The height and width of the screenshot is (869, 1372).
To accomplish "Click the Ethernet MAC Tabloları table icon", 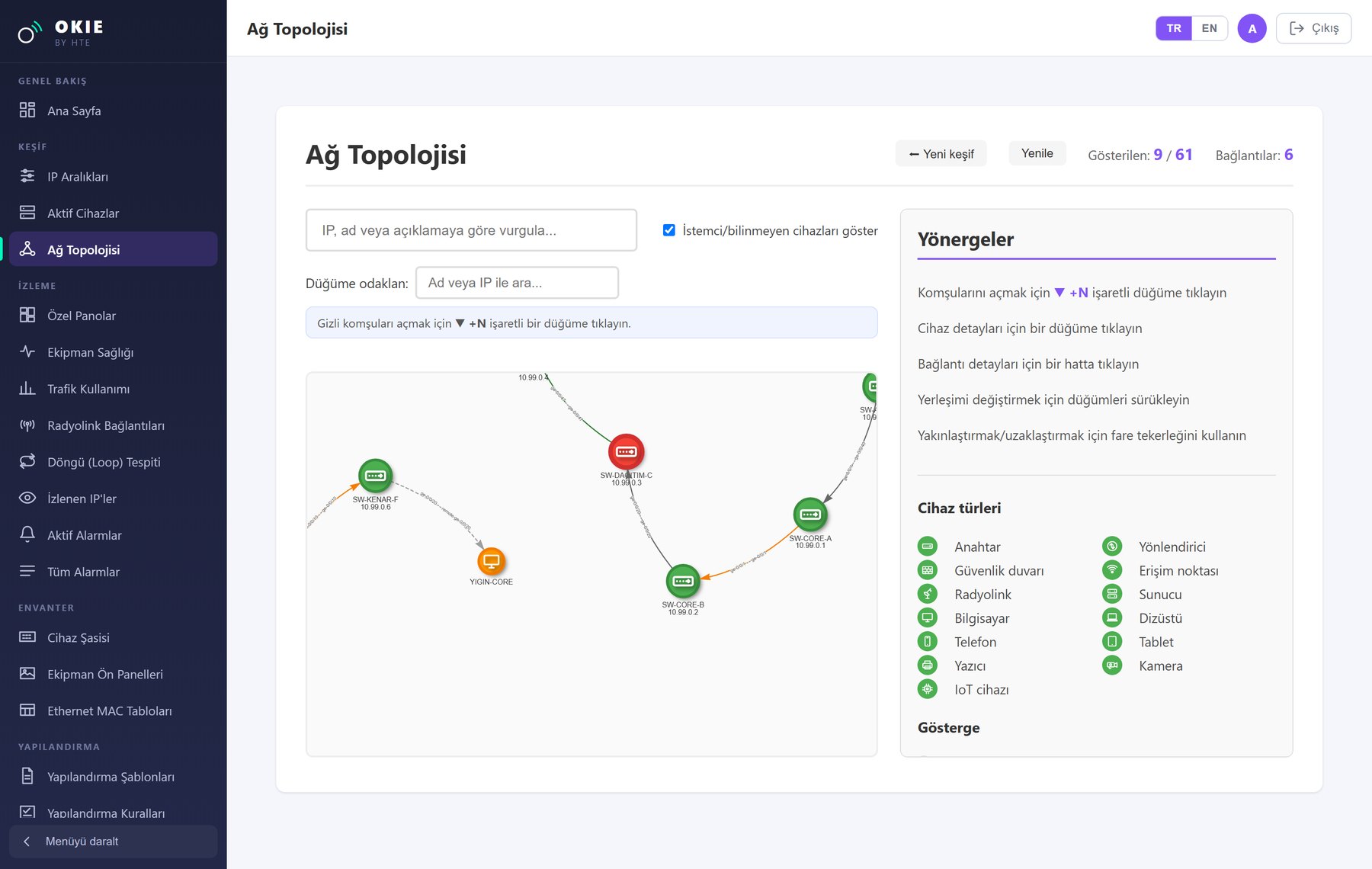I will click(x=27, y=710).
